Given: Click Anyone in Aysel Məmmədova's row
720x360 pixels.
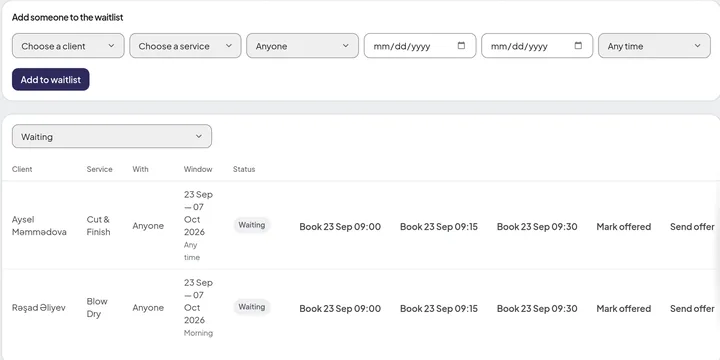Looking at the screenshot, I should pos(148,225).
